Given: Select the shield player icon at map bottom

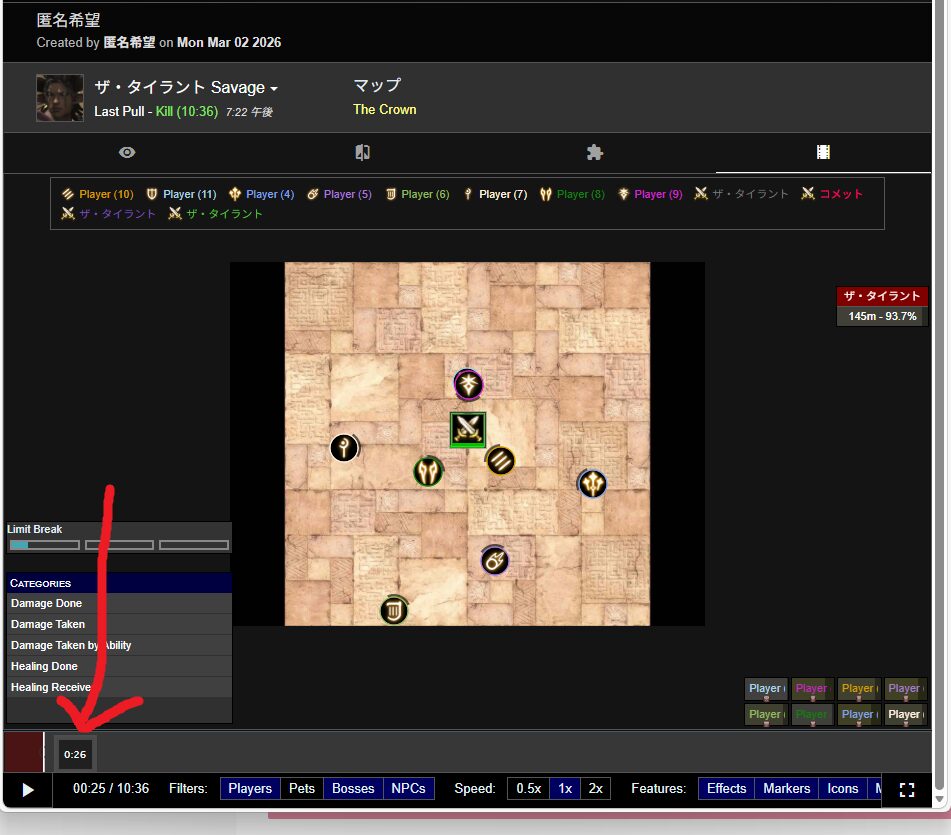Looking at the screenshot, I should pos(394,609).
